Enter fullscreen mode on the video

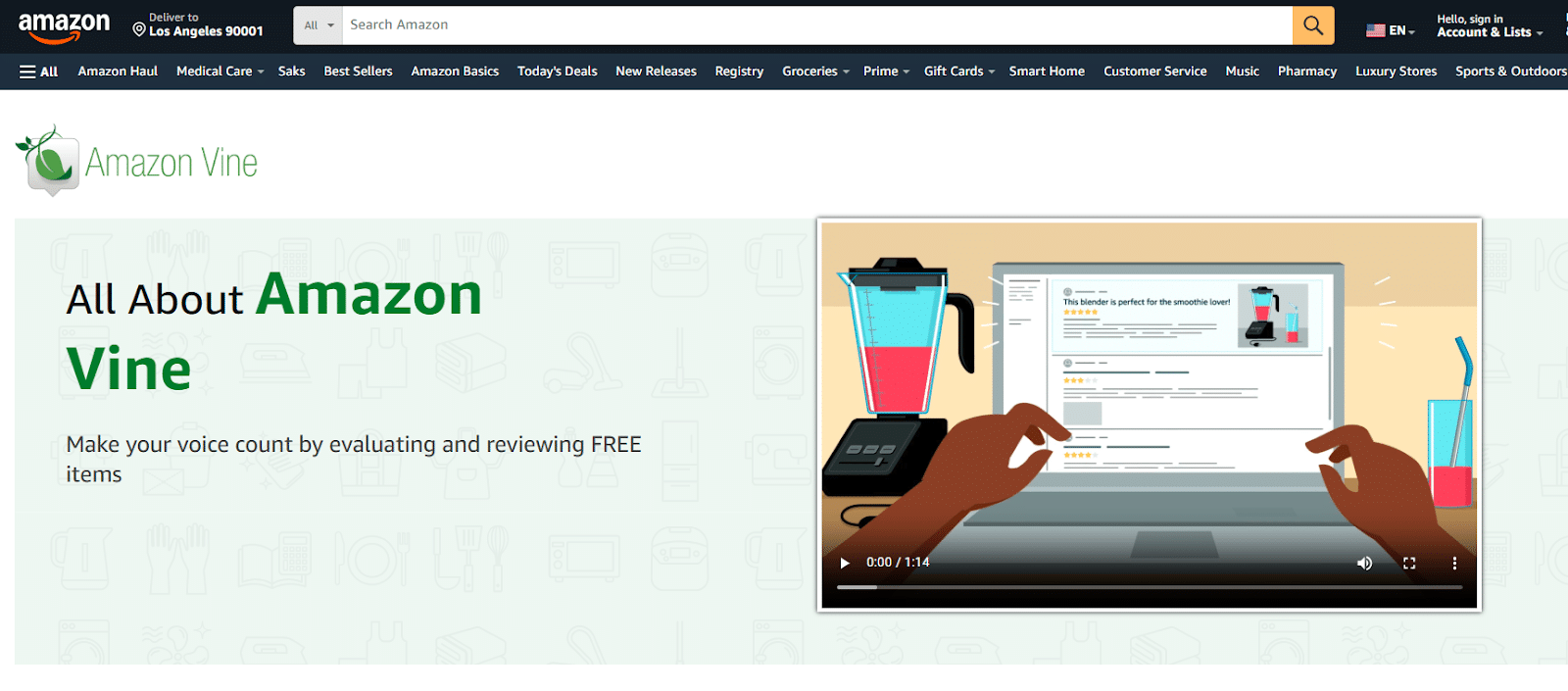(x=1409, y=563)
